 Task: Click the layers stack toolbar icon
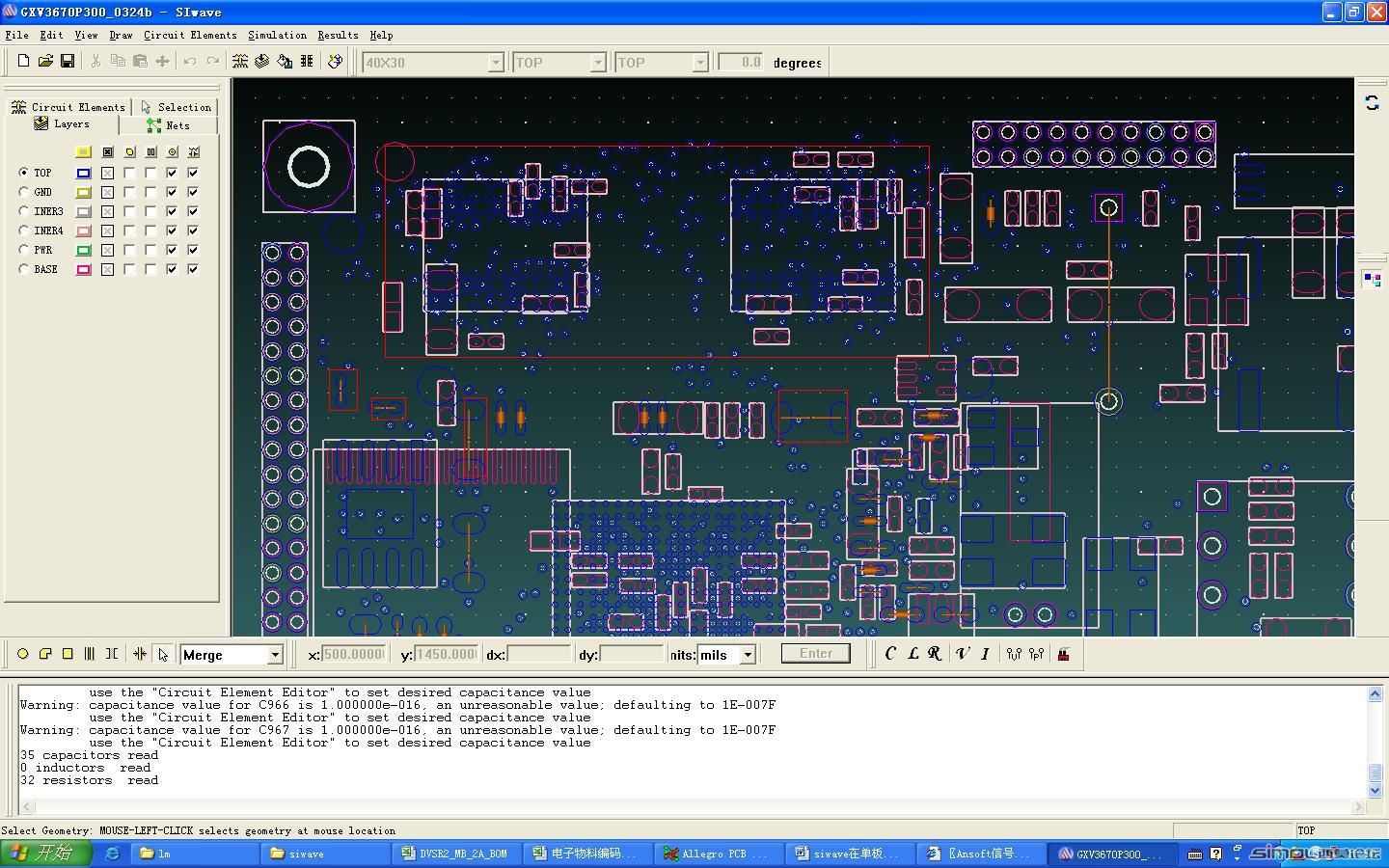pyautogui.click(x=261, y=62)
